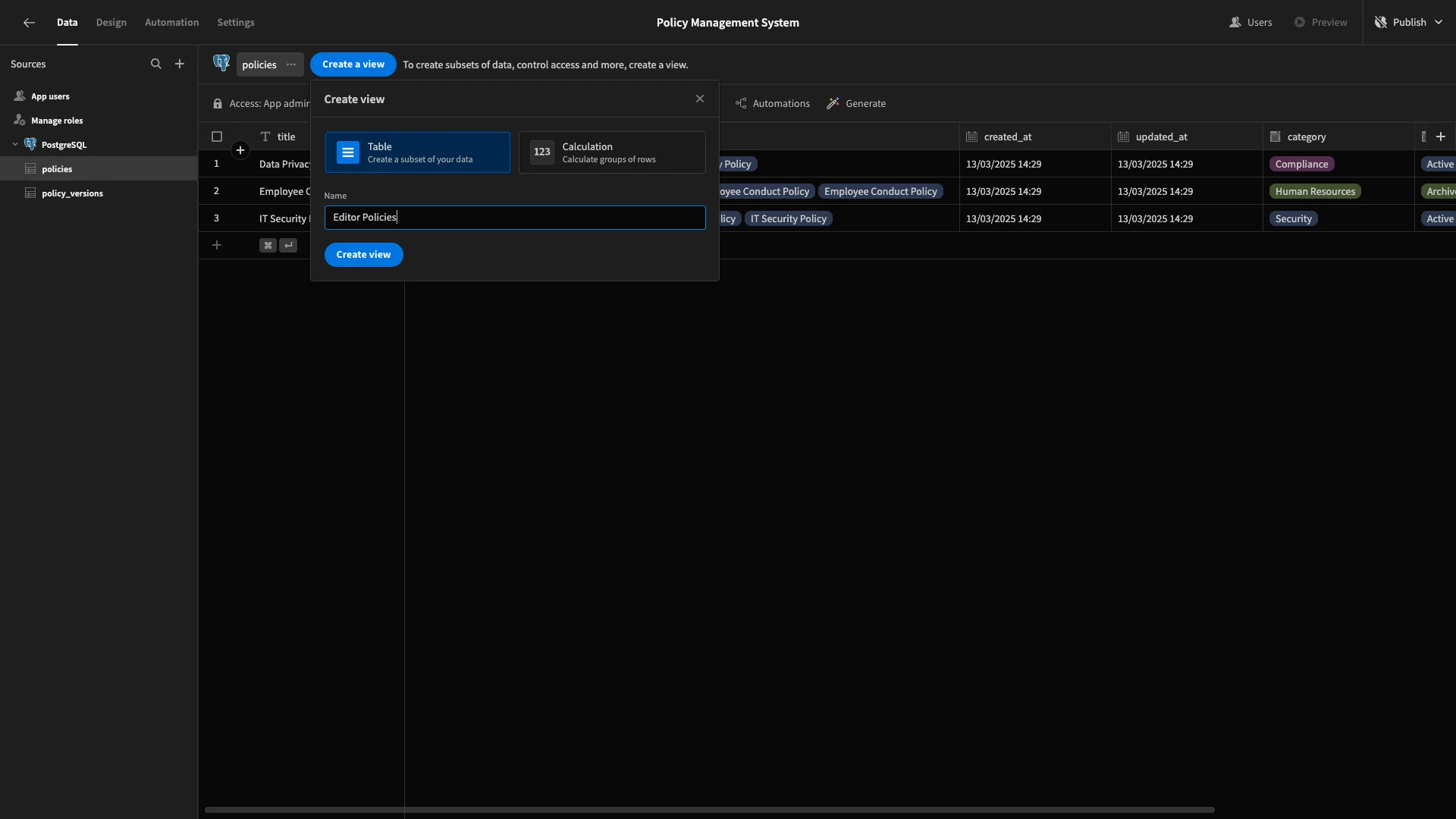The width and height of the screenshot is (1456, 819).
Task: Expand the Publish dropdown chevron
Action: click(1439, 23)
